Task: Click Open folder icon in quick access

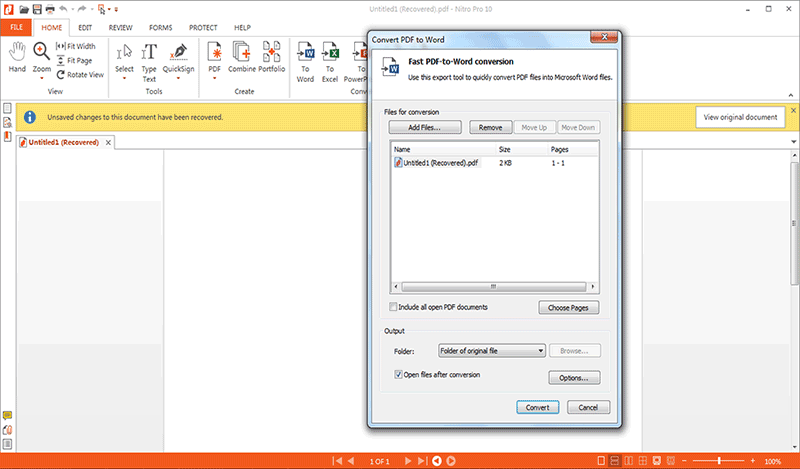Action: [x=24, y=9]
